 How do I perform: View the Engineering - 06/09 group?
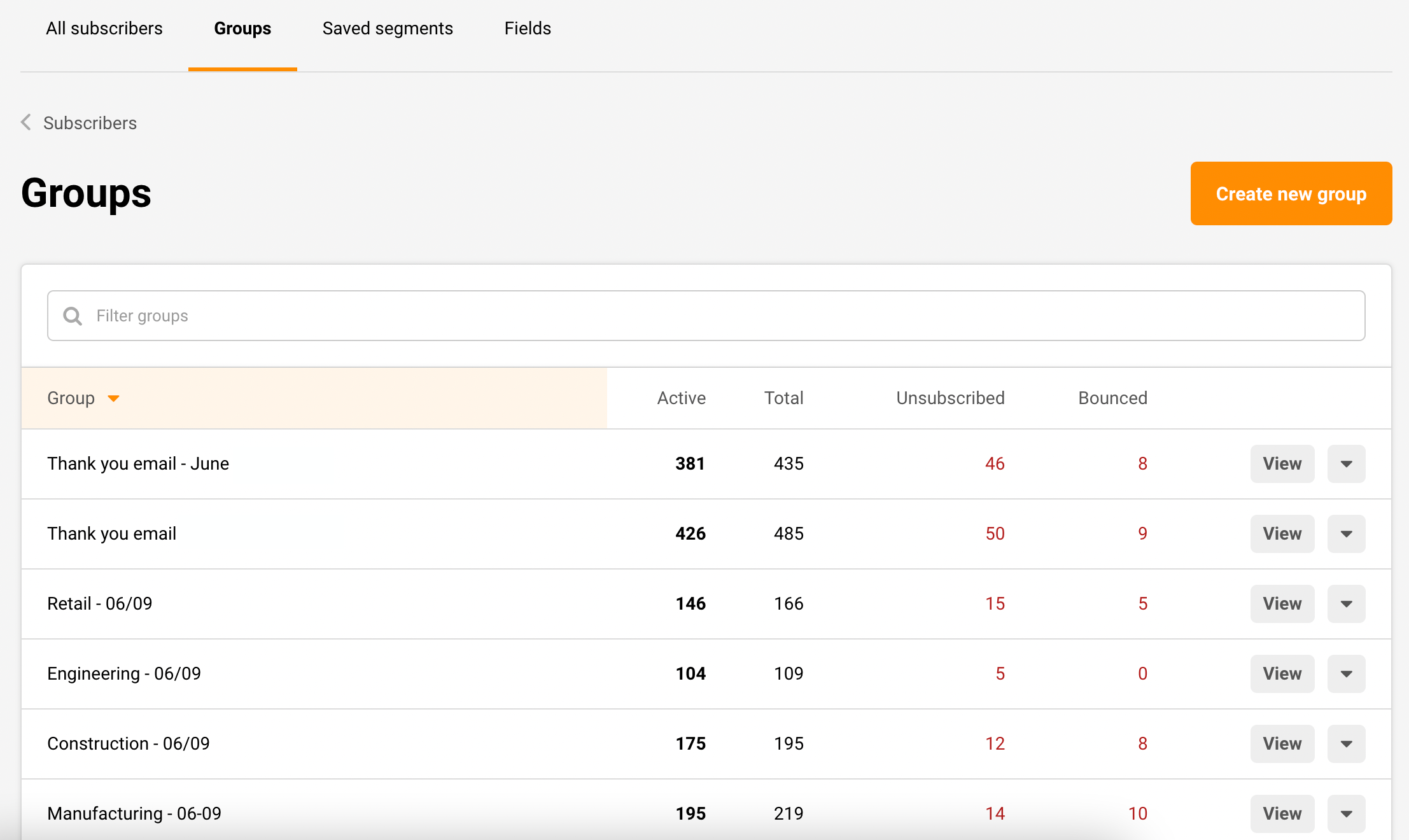click(1282, 674)
